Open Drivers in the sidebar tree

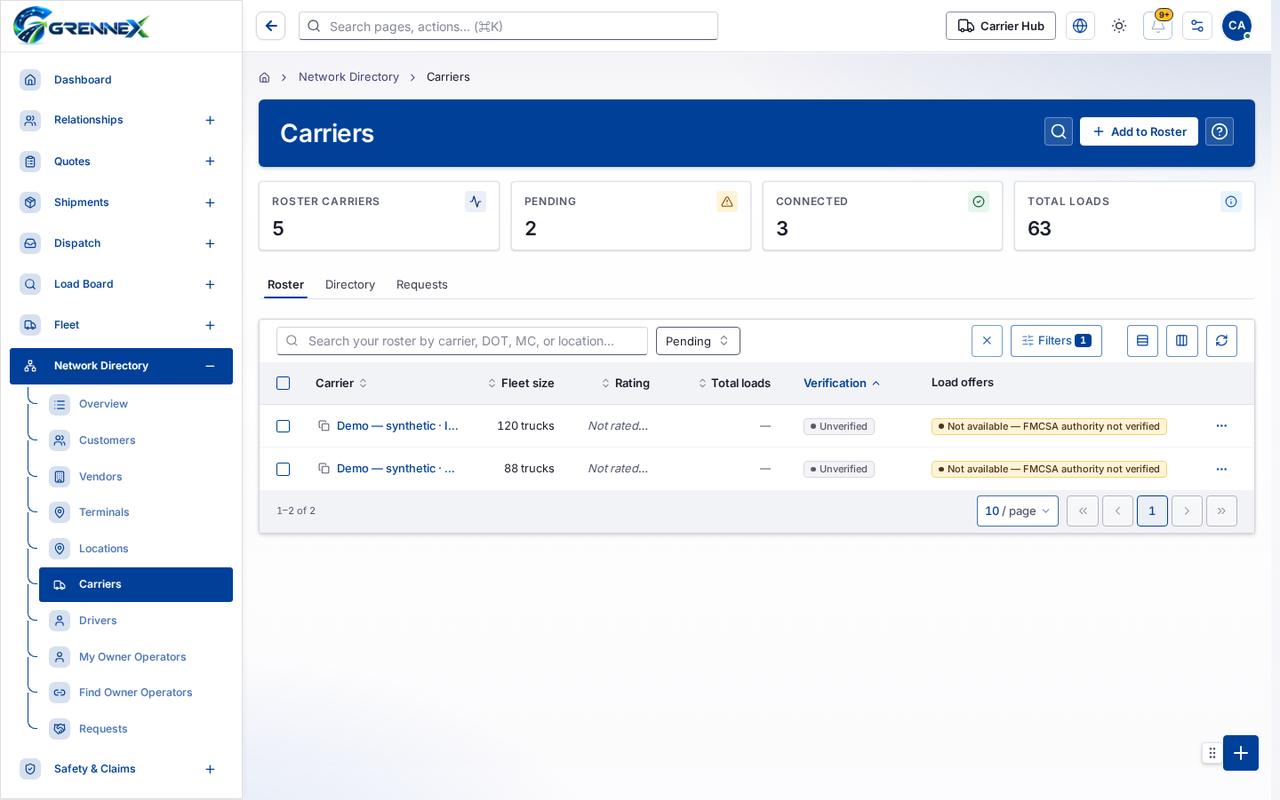click(x=136, y=621)
